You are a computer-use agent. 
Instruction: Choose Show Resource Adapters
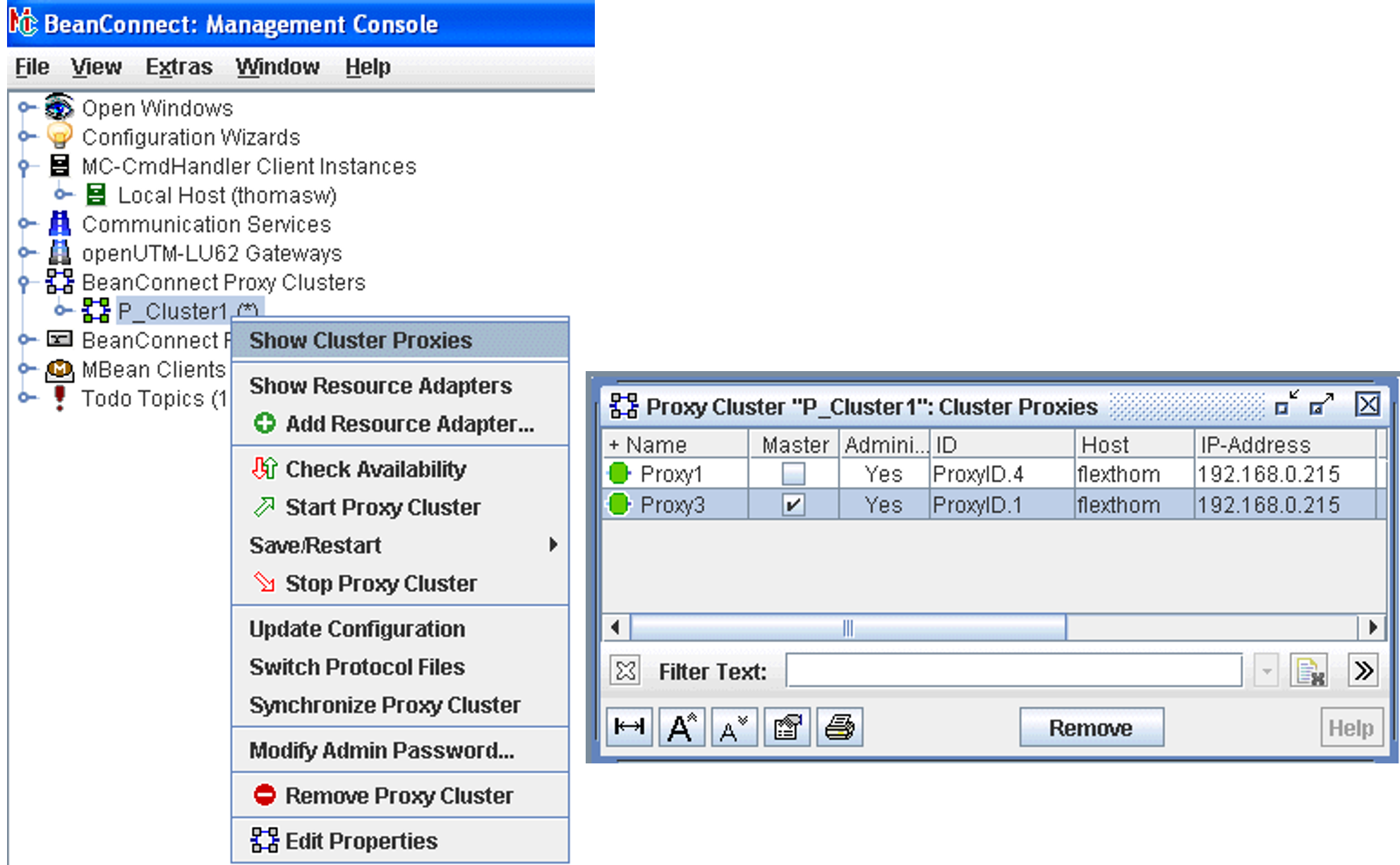[x=400, y=385]
